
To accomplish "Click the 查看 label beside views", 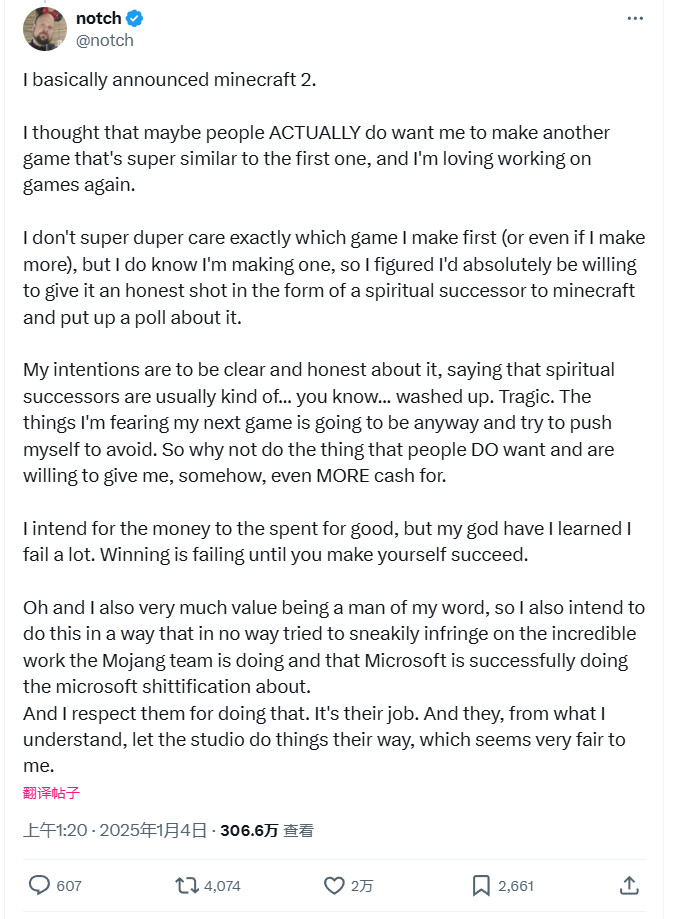I will coord(298,830).
